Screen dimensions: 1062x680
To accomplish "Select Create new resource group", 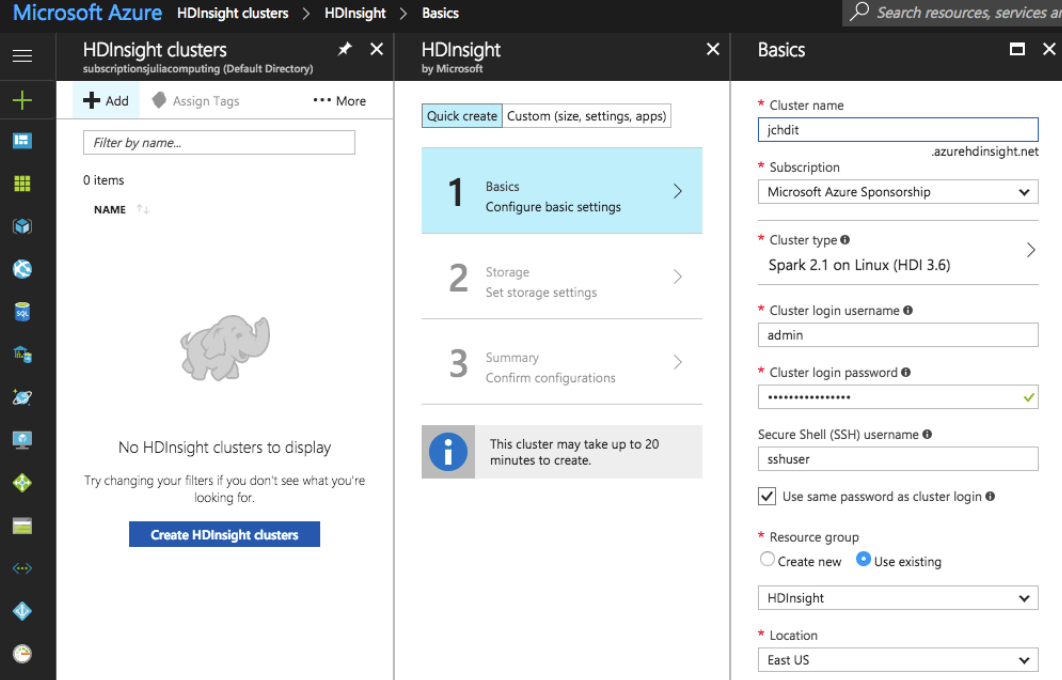I will point(767,559).
